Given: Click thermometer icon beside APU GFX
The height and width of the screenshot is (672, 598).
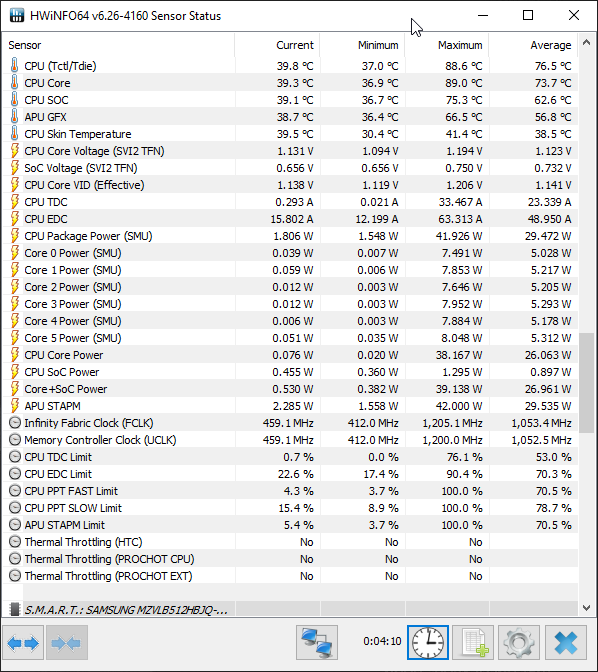Looking at the screenshot, I should click(15, 117).
